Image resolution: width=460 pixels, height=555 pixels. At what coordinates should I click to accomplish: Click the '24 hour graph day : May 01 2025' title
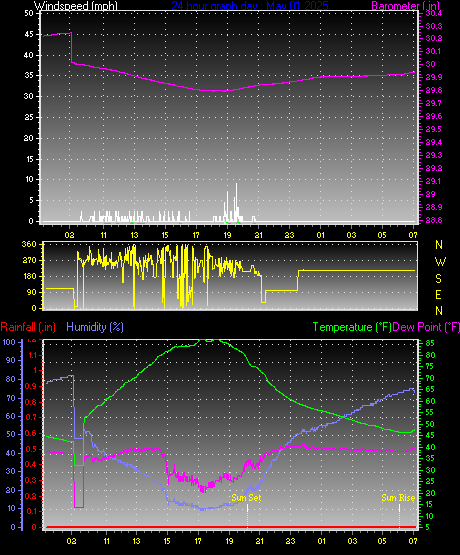(250, 5)
